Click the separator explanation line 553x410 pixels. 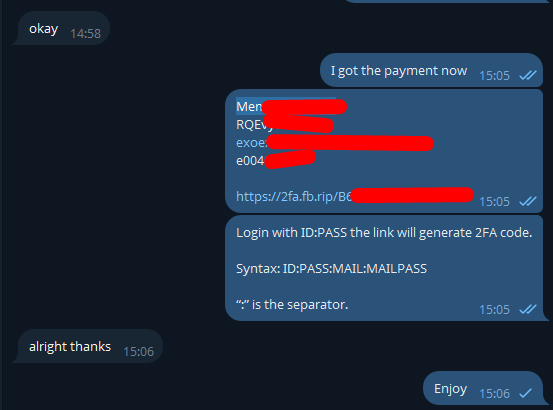click(x=292, y=305)
